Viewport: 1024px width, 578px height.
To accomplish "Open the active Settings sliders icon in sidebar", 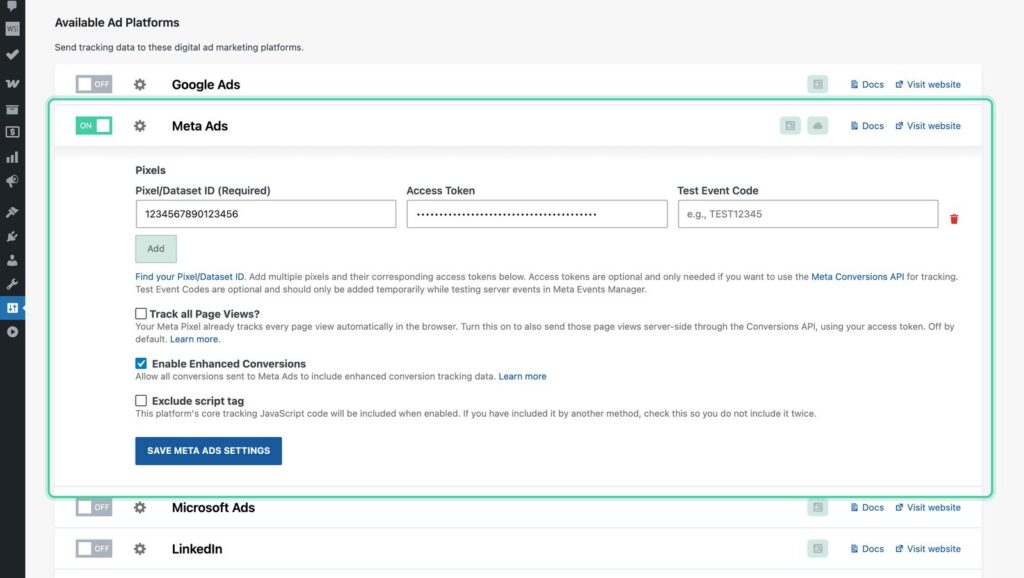I will tap(12, 308).
